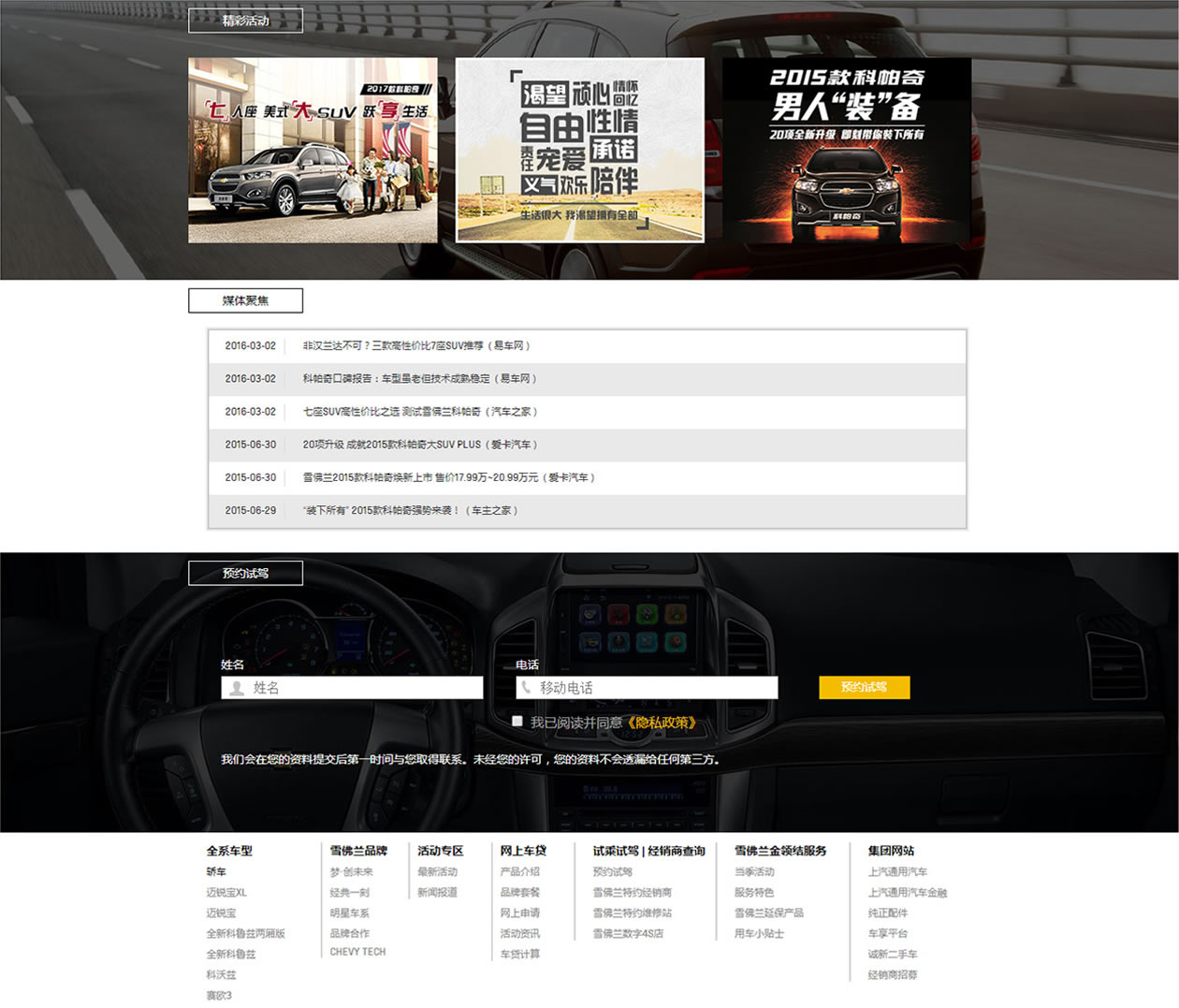Open the 车享平台 footer link
Screen dimensions: 1179x1008
[888, 933]
